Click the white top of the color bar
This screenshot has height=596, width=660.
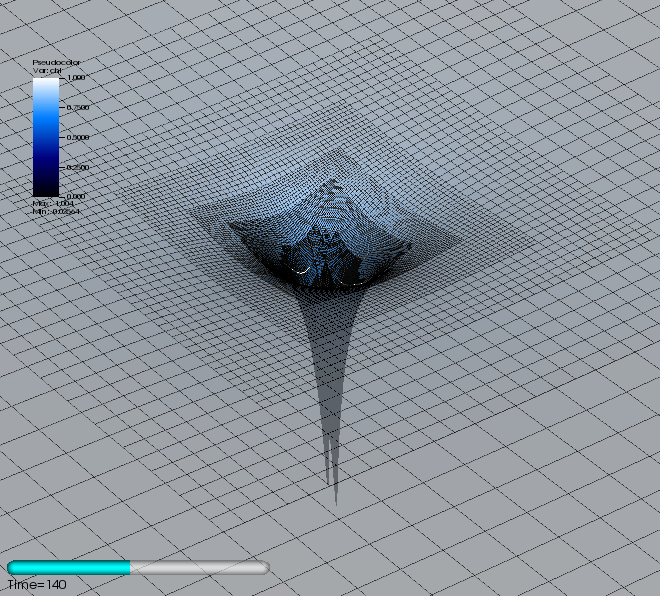click(x=45, y=82)
